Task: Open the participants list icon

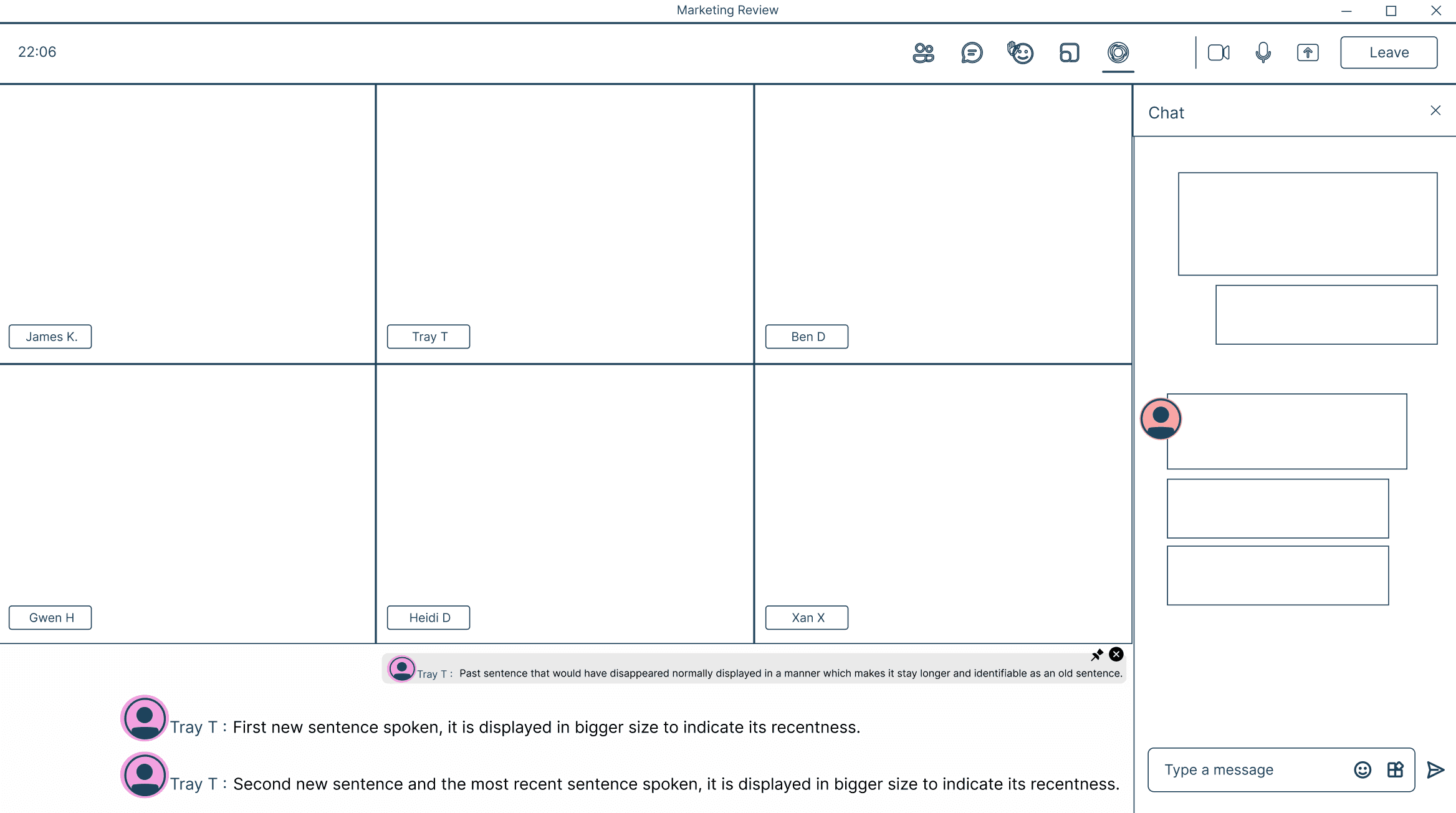Action: coord(923,53)
